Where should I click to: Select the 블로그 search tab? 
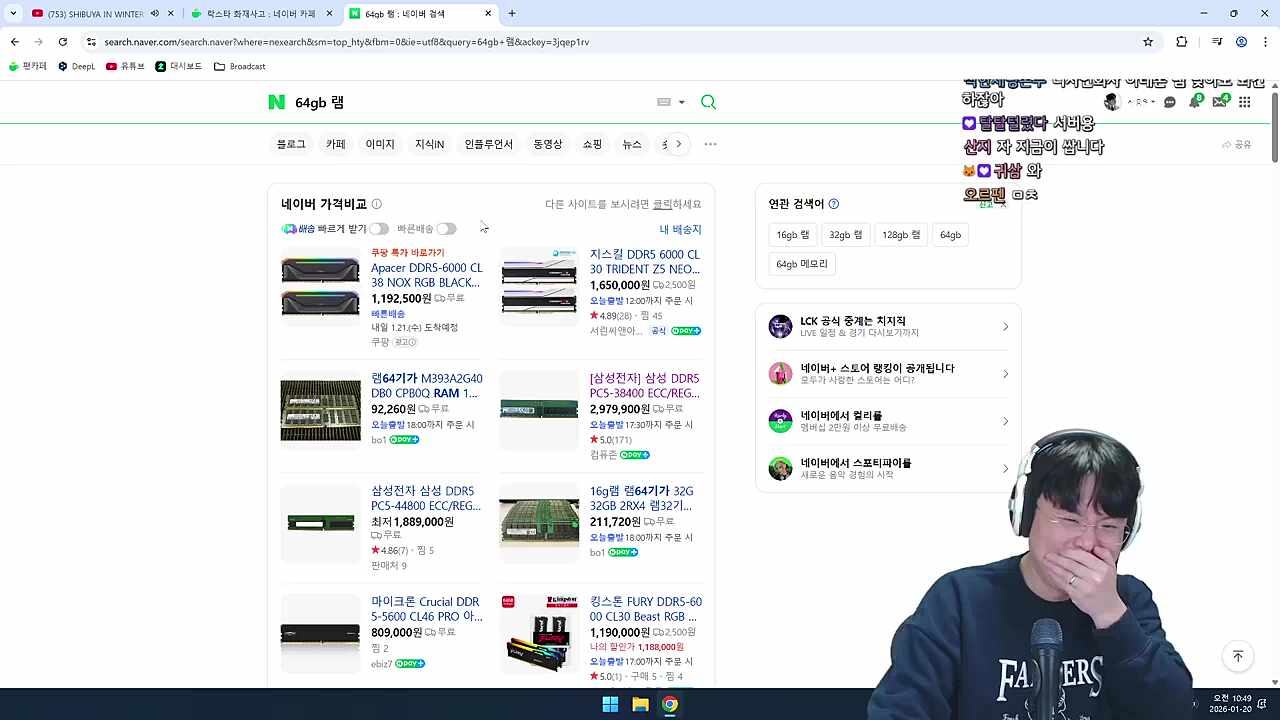pyautogui.click(x=291, y=144)
